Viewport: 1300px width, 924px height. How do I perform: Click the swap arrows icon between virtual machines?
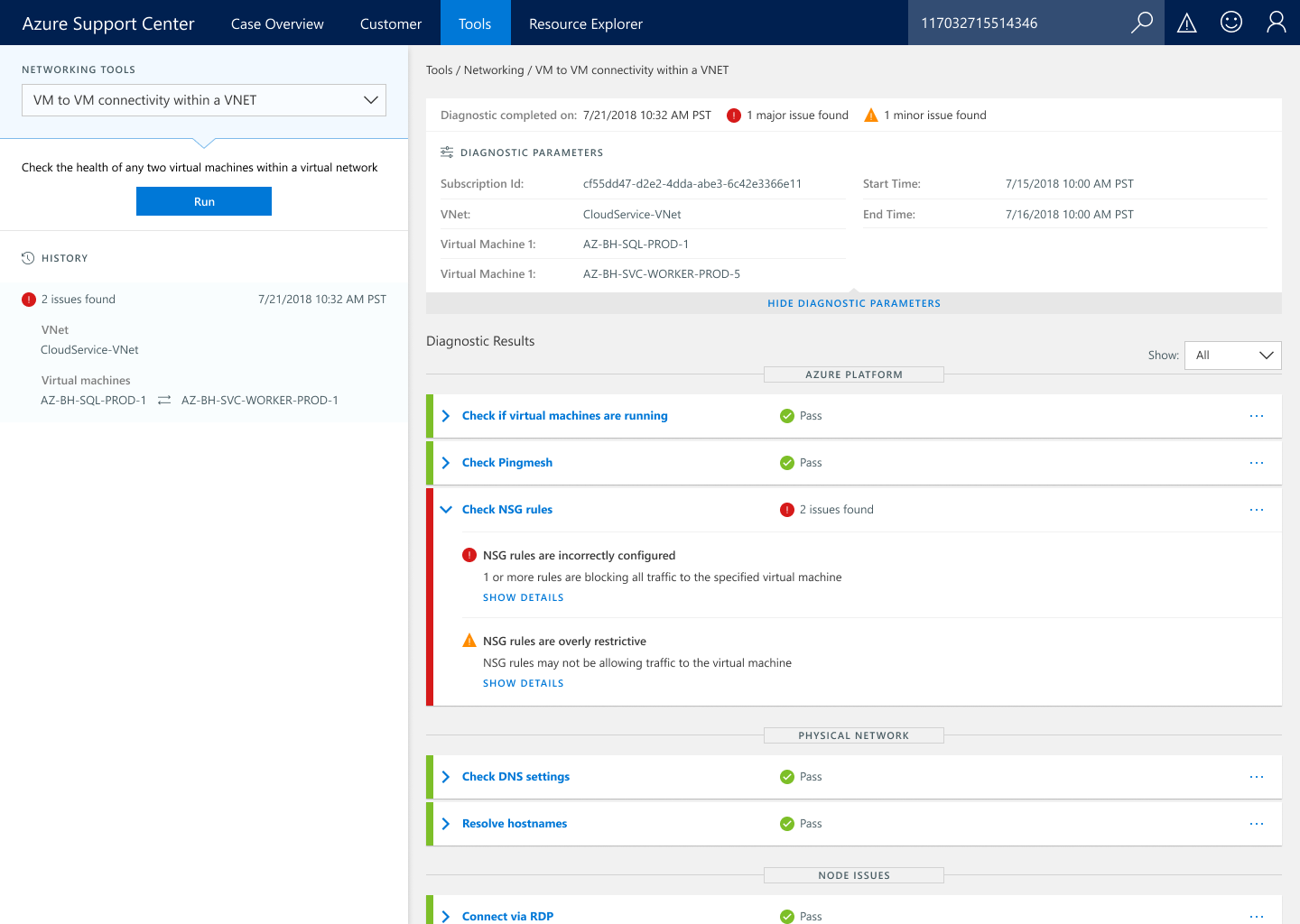tap(164, 401)
